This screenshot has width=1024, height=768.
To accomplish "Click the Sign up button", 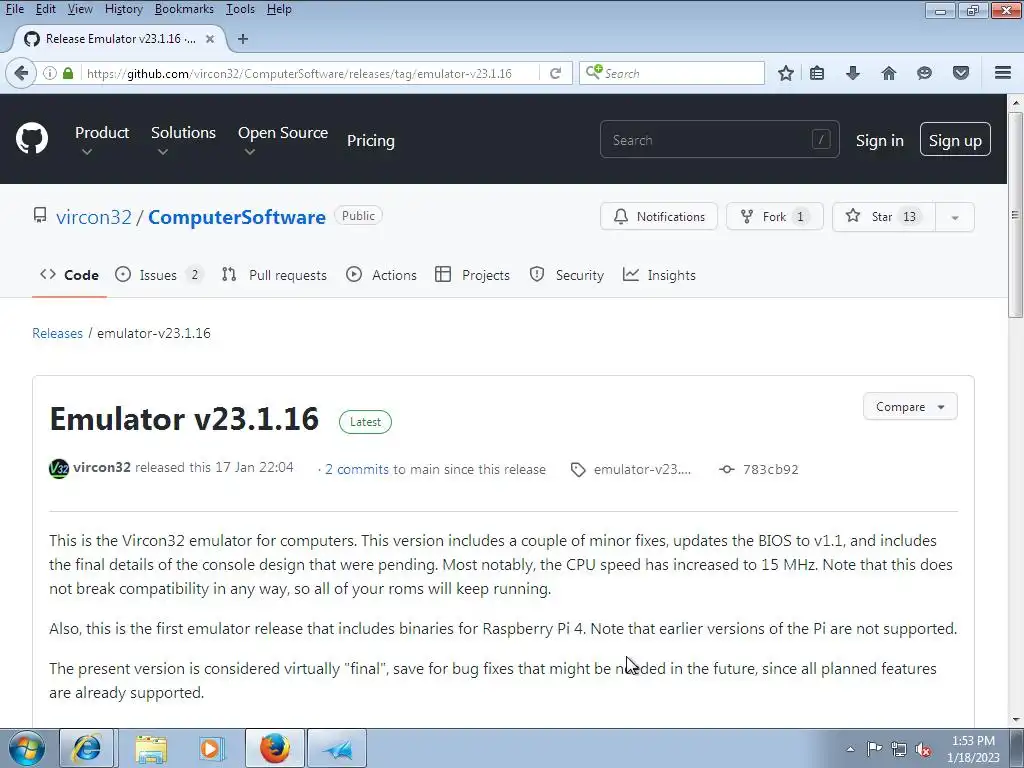I will point(955,140).
